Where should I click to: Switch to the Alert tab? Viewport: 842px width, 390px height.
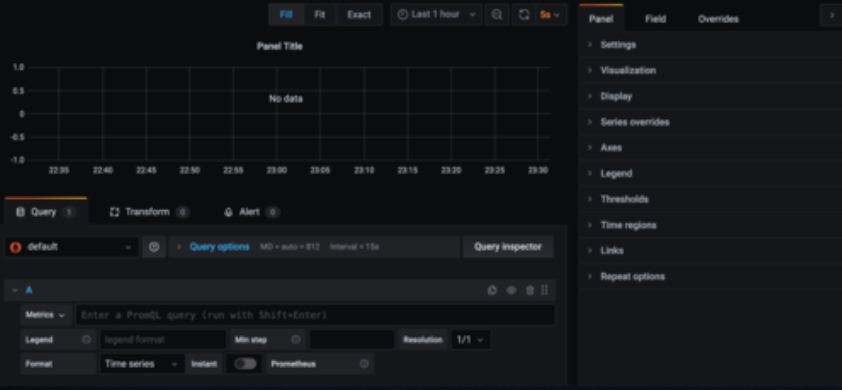tap(251, 212)
